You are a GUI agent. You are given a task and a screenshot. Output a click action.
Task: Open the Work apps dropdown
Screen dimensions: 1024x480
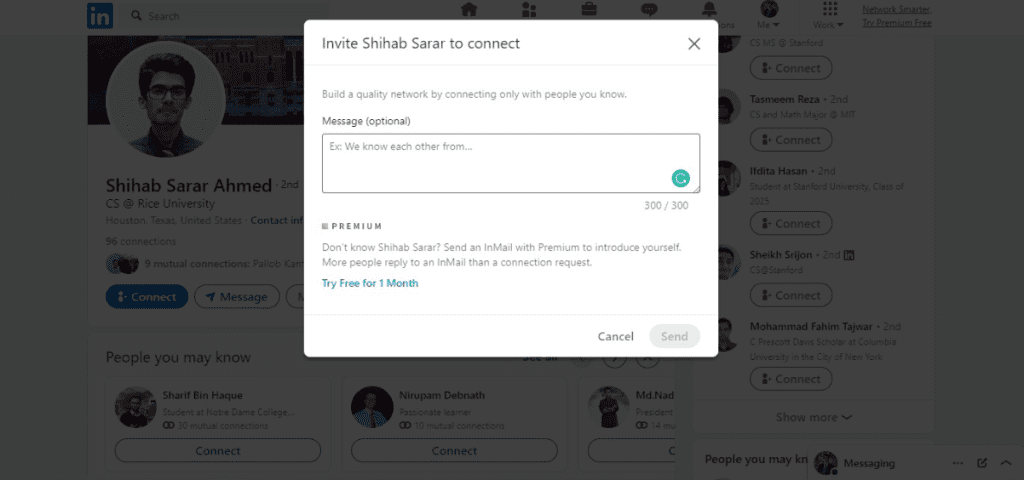[x=829, y=14]
